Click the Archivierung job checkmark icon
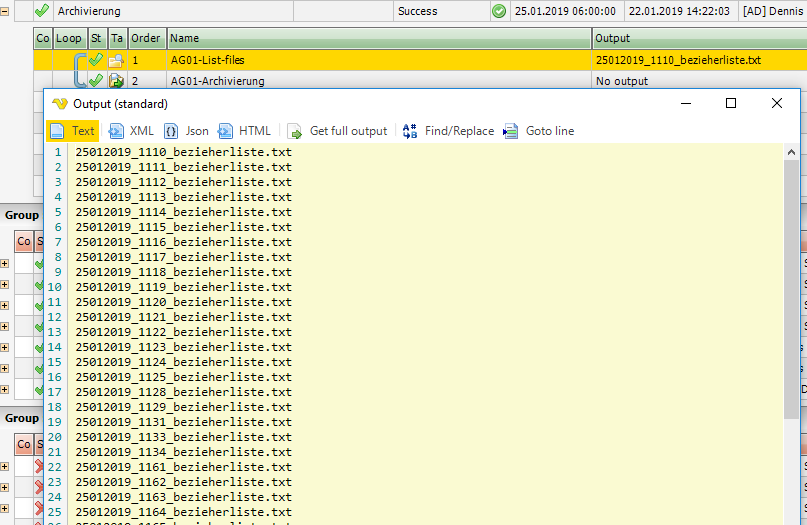The width and height of the screenshot is (807, 525). coord(42,11)
